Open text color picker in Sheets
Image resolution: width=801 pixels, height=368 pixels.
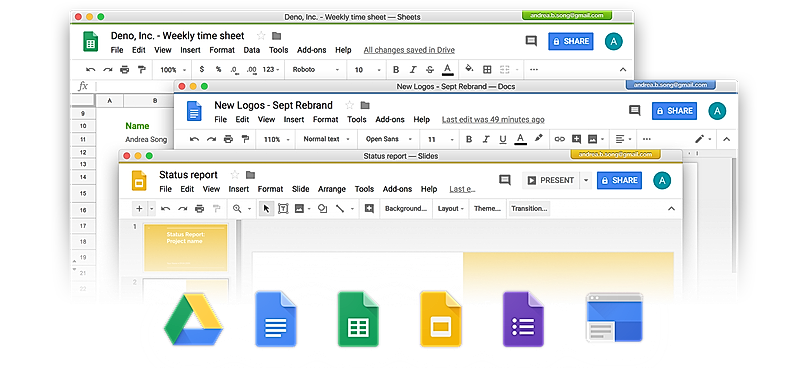pyautogui.click(x=448, y=70)
